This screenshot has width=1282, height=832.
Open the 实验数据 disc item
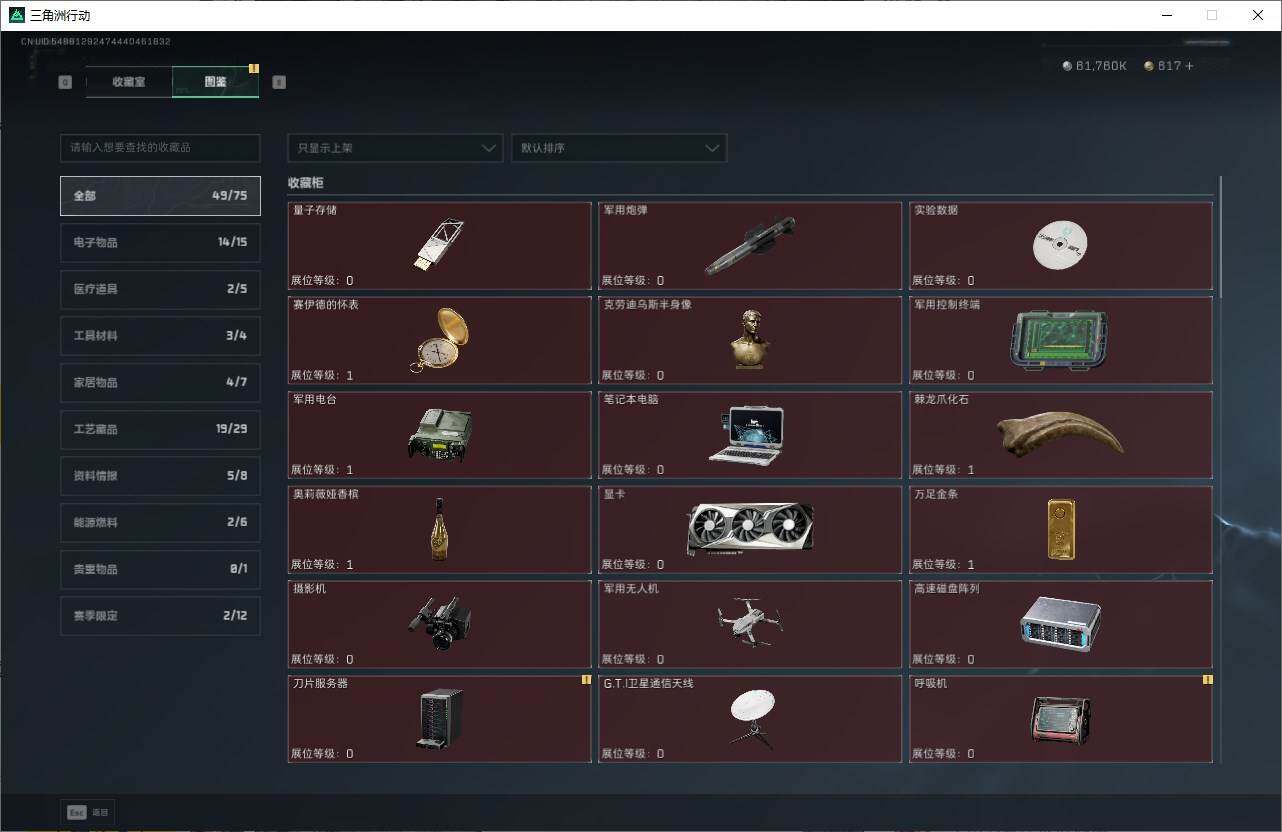tap(1060, 246)
